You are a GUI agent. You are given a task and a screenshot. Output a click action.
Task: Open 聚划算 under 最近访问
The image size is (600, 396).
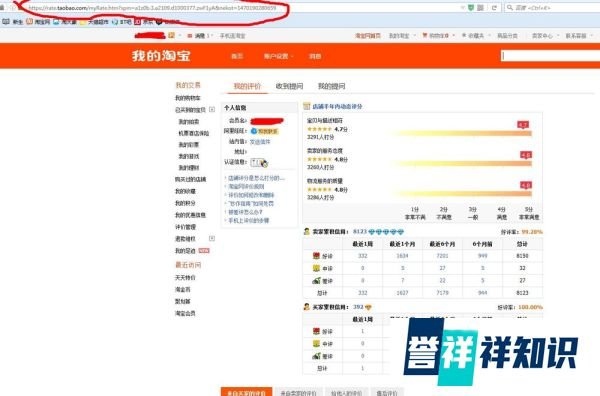coord(183,301)
